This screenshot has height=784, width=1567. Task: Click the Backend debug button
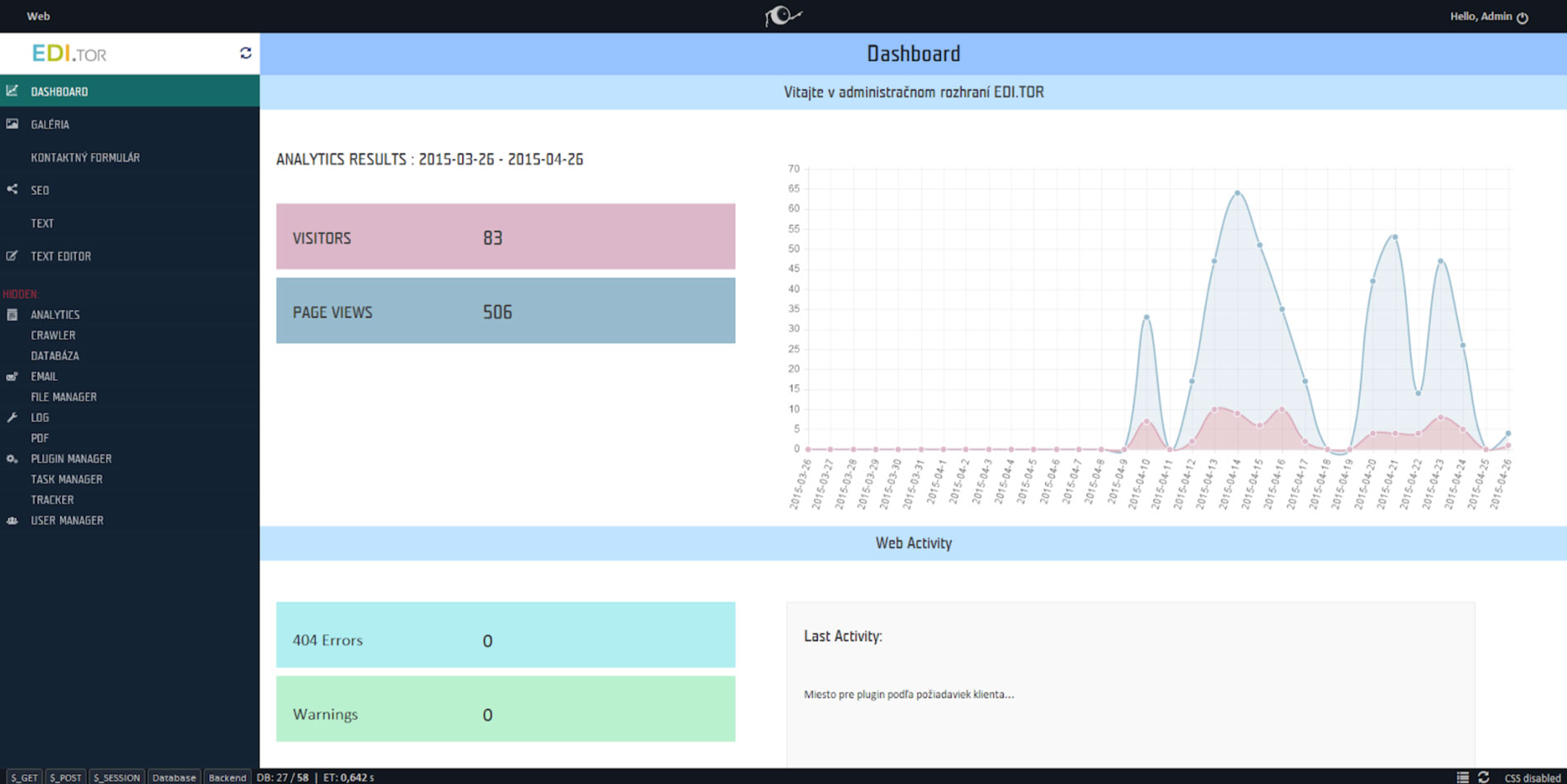pyautogui.click(x=227, y=777)
